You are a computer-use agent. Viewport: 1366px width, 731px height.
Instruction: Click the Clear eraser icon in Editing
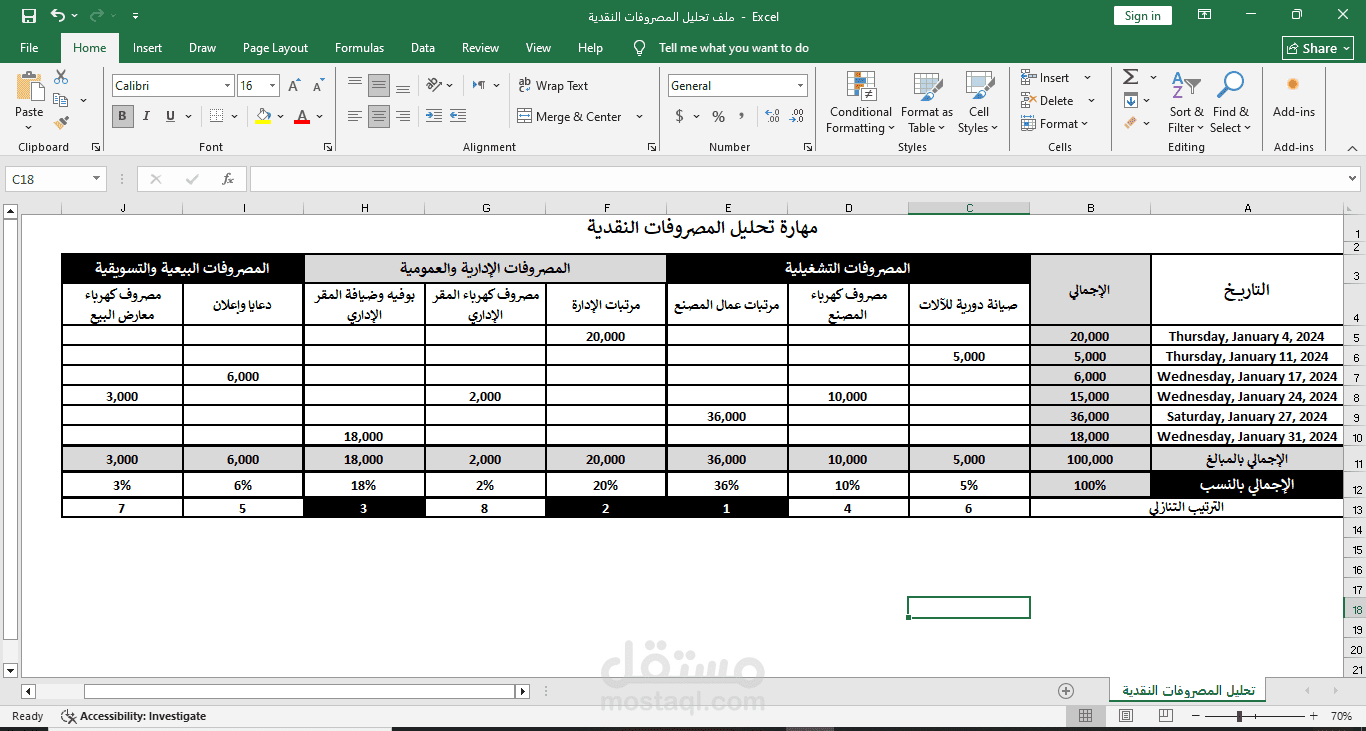click(1130, 123)
